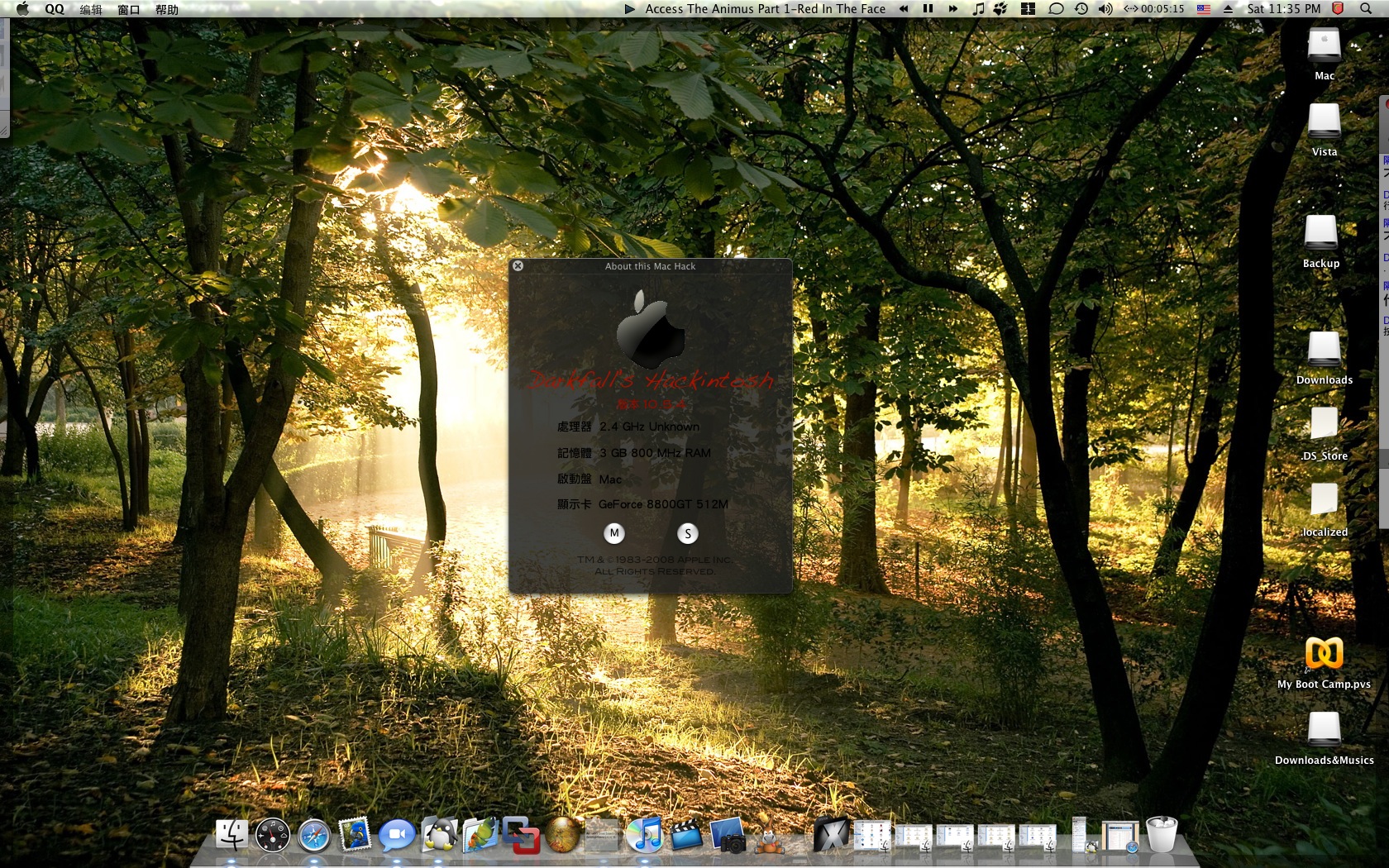Click the play triangle icon before song title
1389x868 pixels.
630,9
